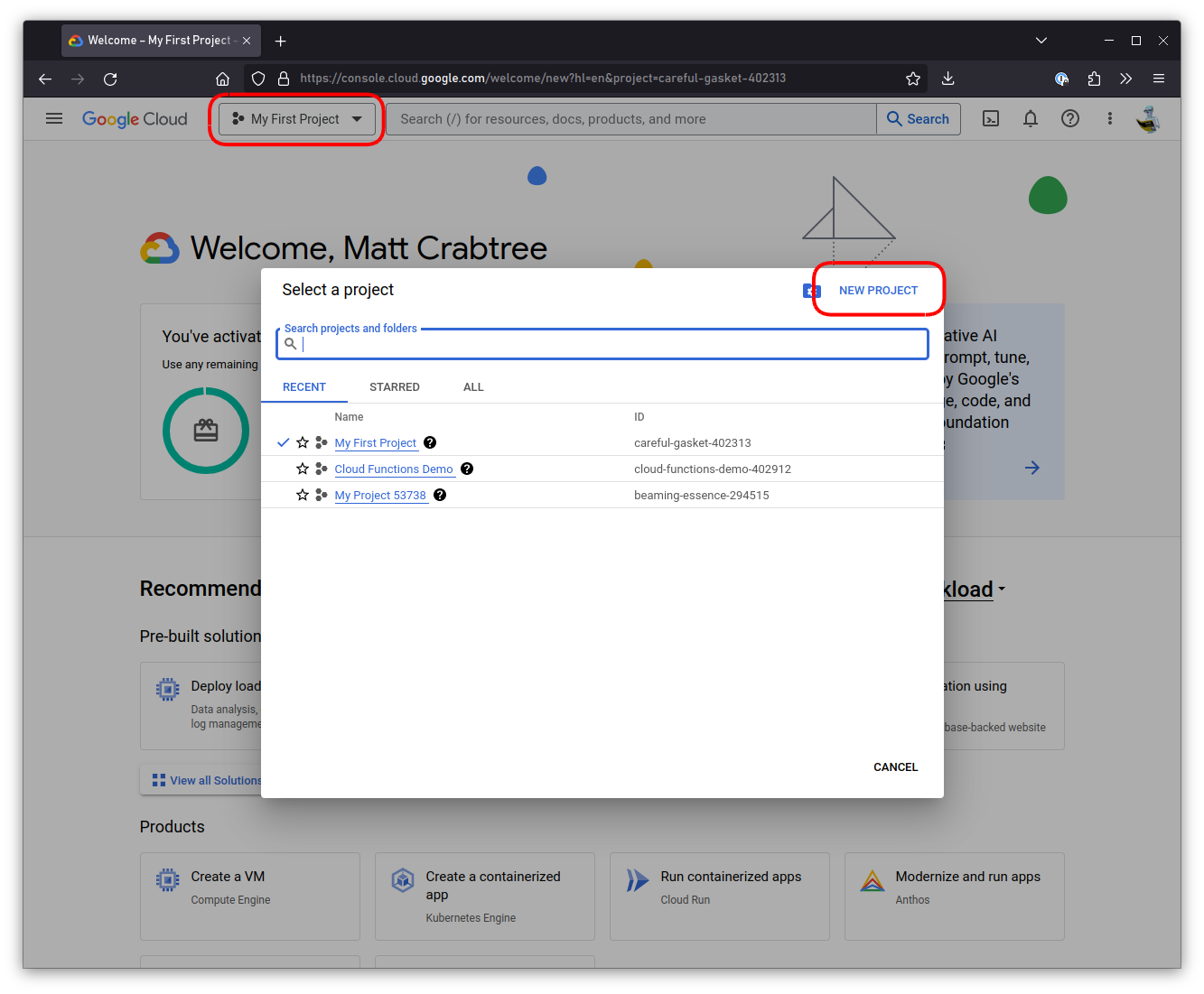
Task: Open the notifications bell
Action: coord(1031,119)
